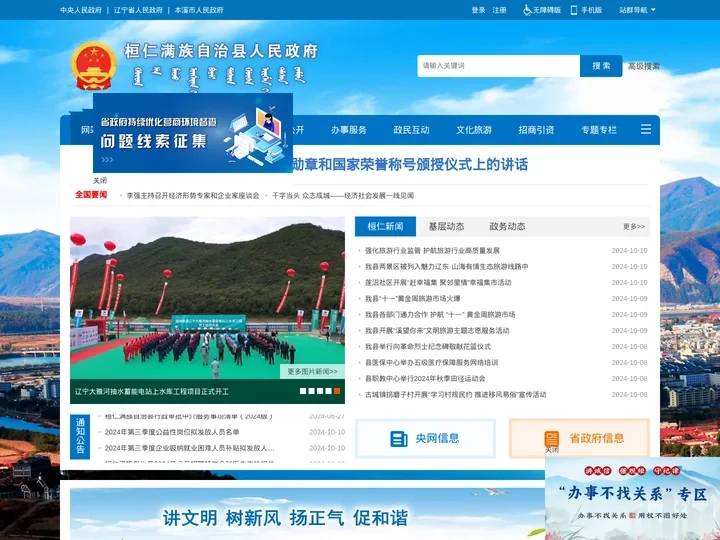Open headline 干字当头 众志成城 经济发展一线见闻
720x540 pixels.
pos(343,196)
